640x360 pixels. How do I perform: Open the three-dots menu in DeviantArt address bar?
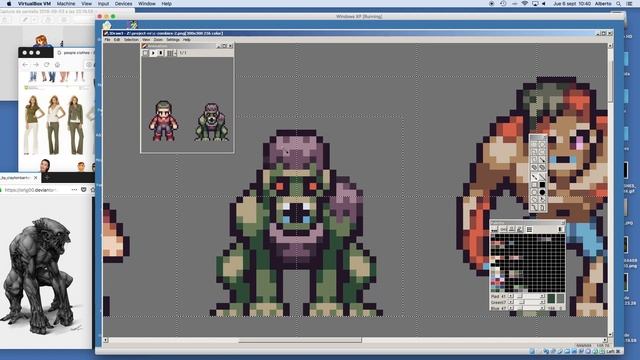[x=74, y=190]
